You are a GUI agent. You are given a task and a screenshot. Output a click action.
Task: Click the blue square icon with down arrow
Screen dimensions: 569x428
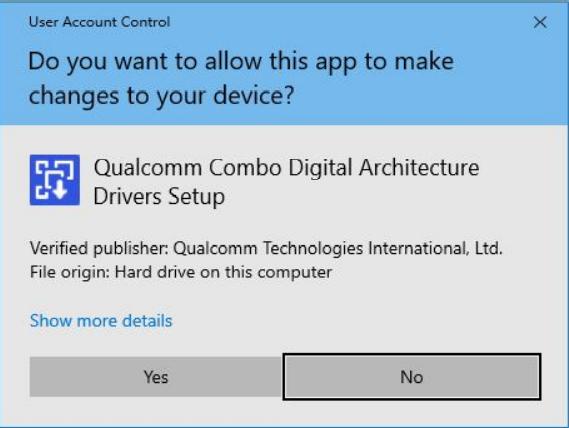[55, 180]
